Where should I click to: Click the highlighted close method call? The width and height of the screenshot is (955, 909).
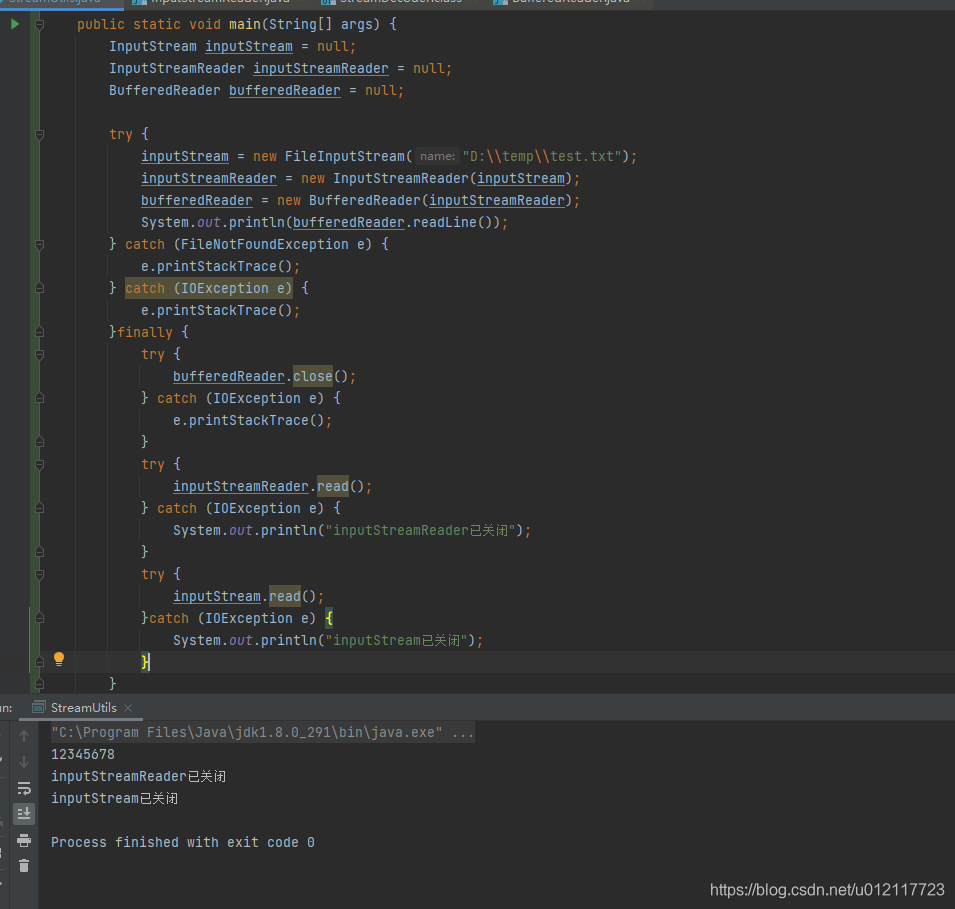pos(312,377)
